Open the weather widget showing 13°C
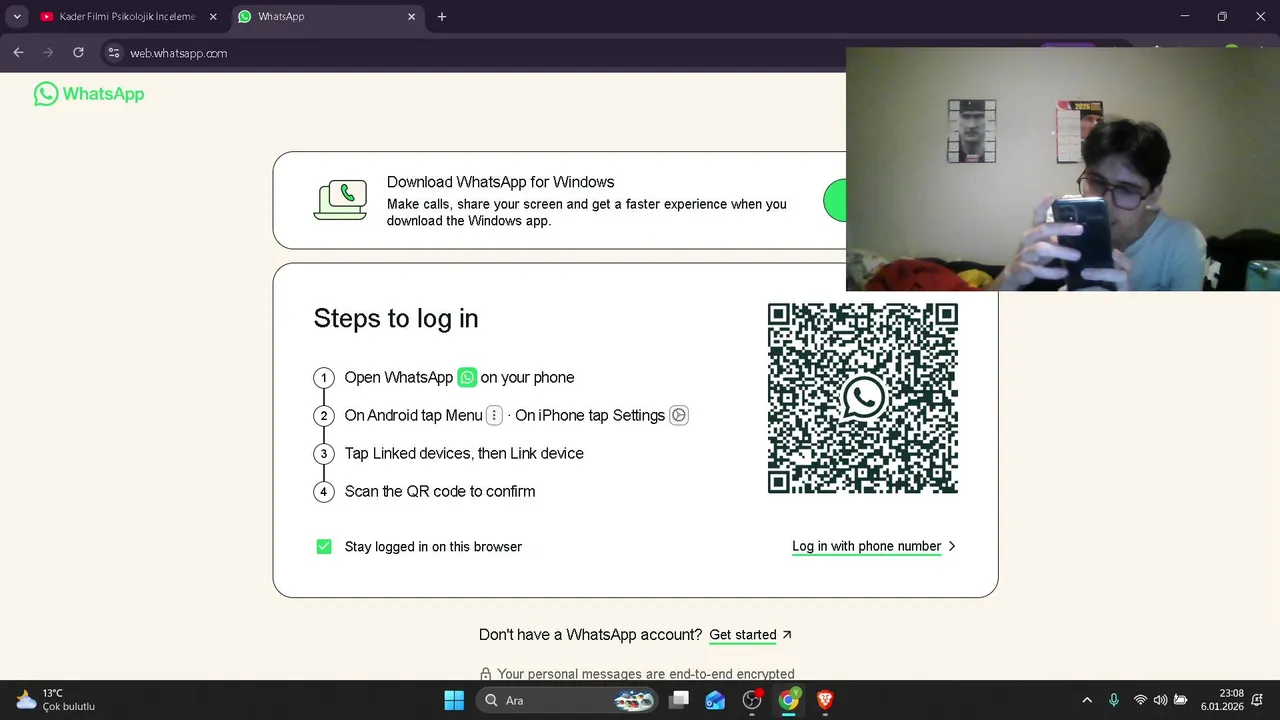Image resolution: width=1280 pixels, height=720 pixels. 56,700
